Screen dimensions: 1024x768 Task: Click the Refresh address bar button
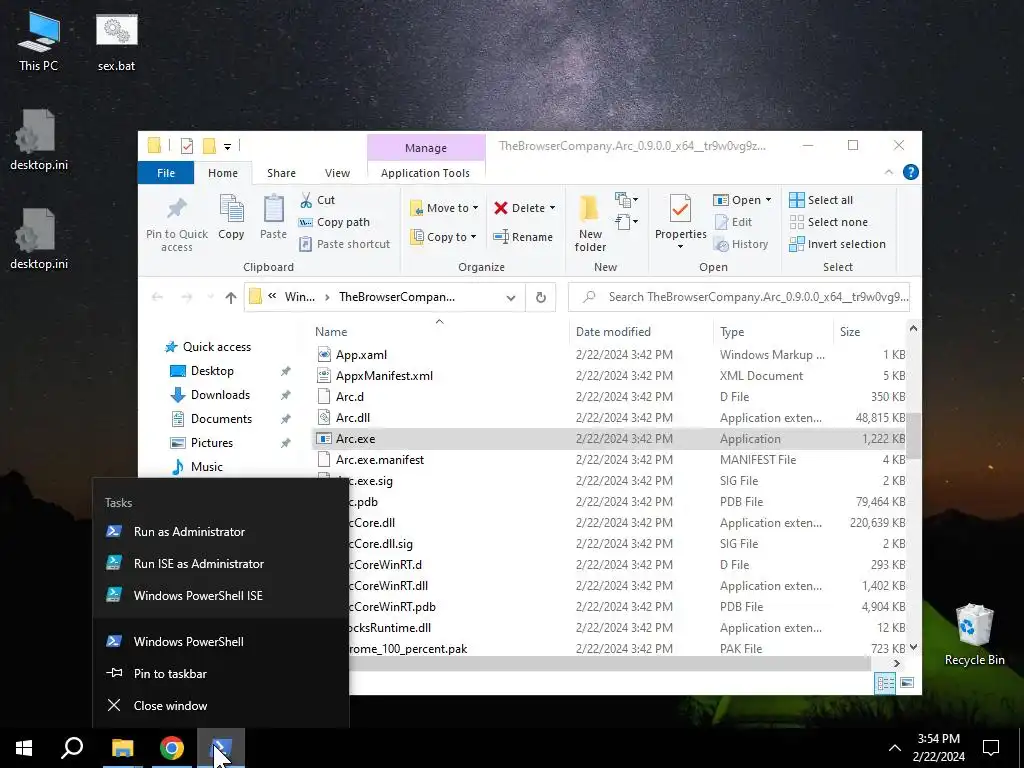[x=541, y=297]
